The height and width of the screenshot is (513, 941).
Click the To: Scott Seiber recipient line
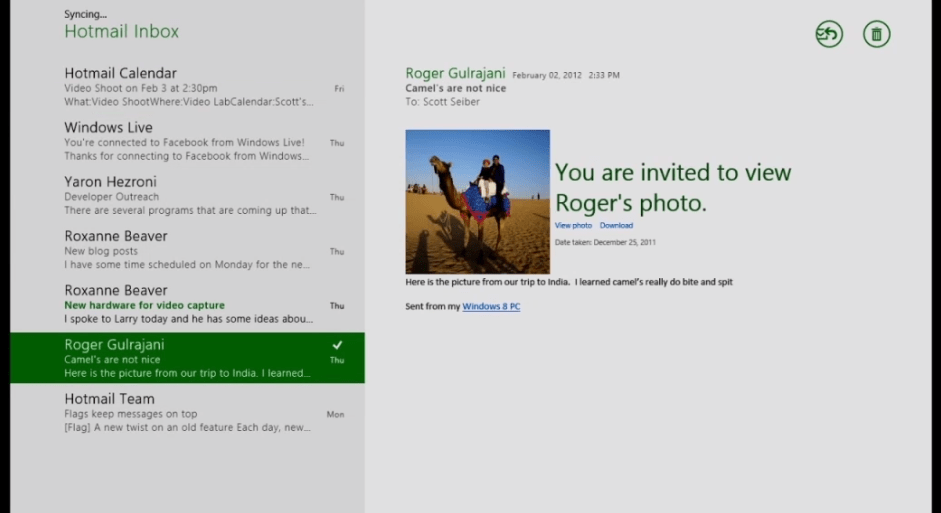click(442, 102)
